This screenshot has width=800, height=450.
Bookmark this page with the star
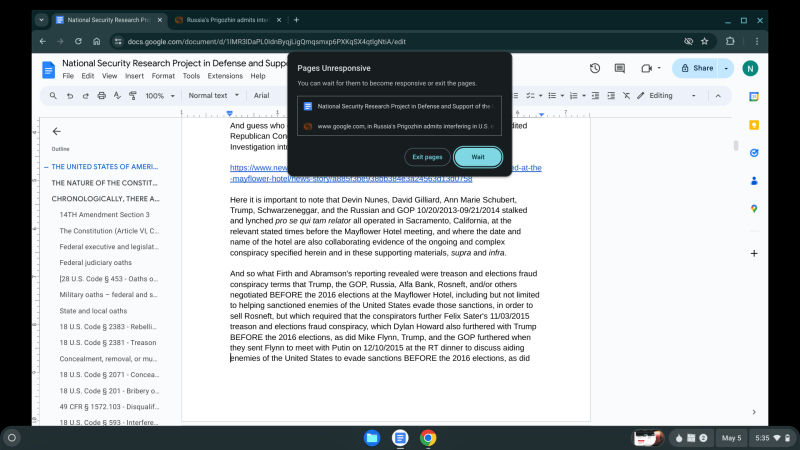point(705,41)
